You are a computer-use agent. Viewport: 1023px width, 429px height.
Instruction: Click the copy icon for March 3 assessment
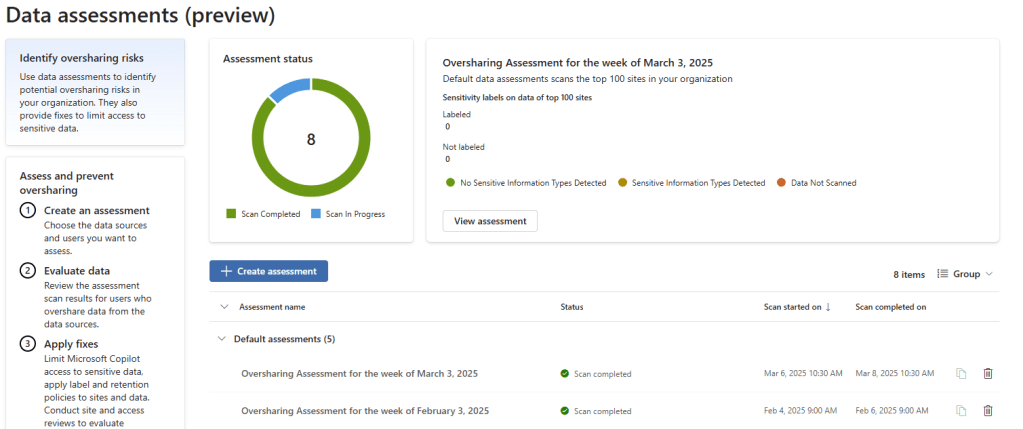(961, 373)
